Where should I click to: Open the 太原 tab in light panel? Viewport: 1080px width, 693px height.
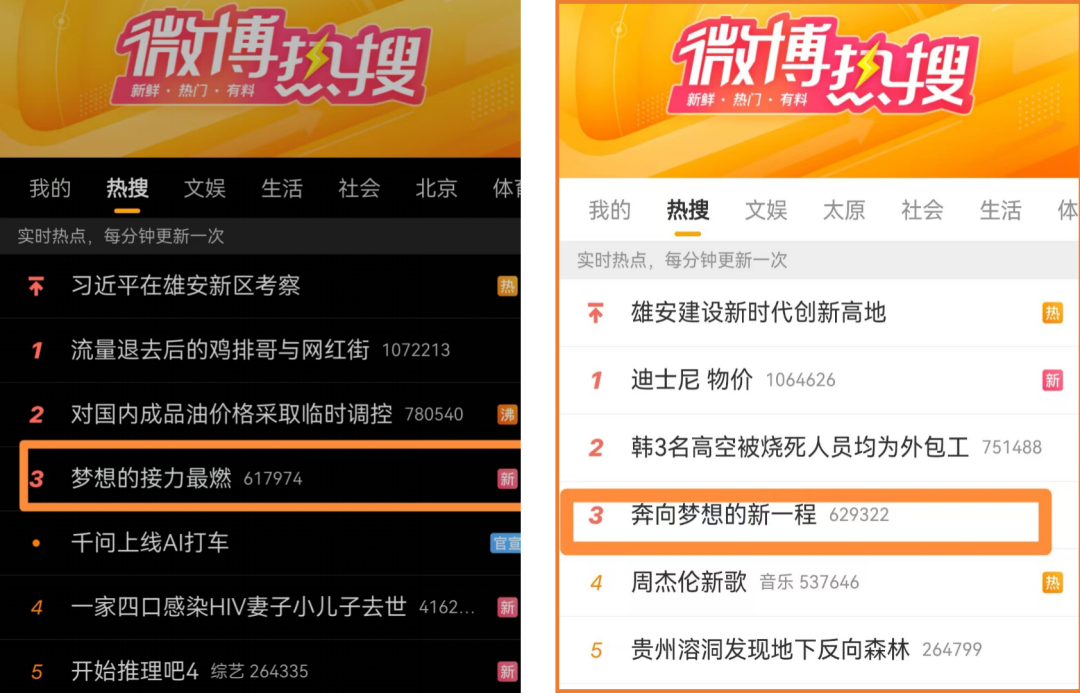point(844,210)
